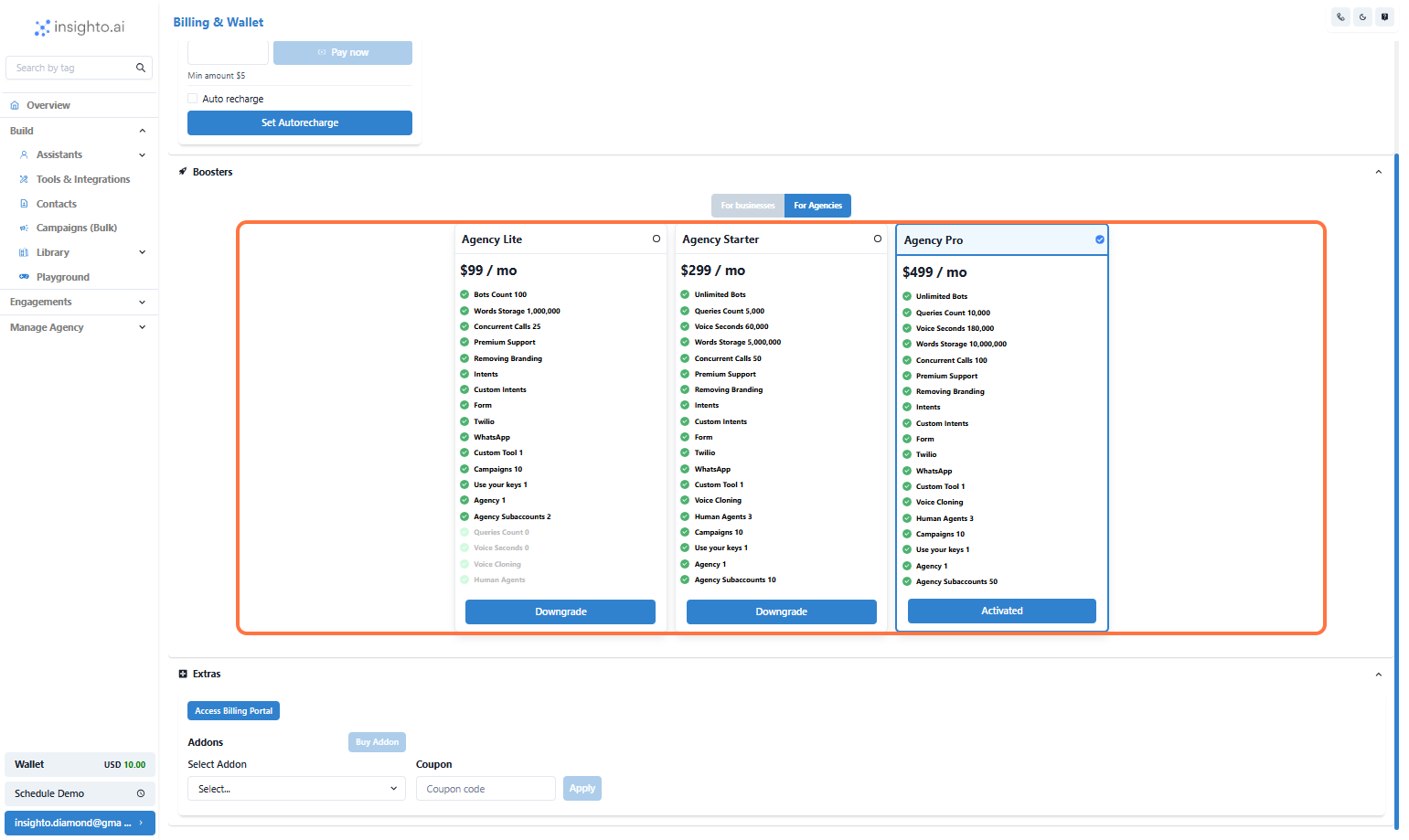The image size is (1409, 840).
Task: Click the Buy Addon button
Action: click(377, 742)
